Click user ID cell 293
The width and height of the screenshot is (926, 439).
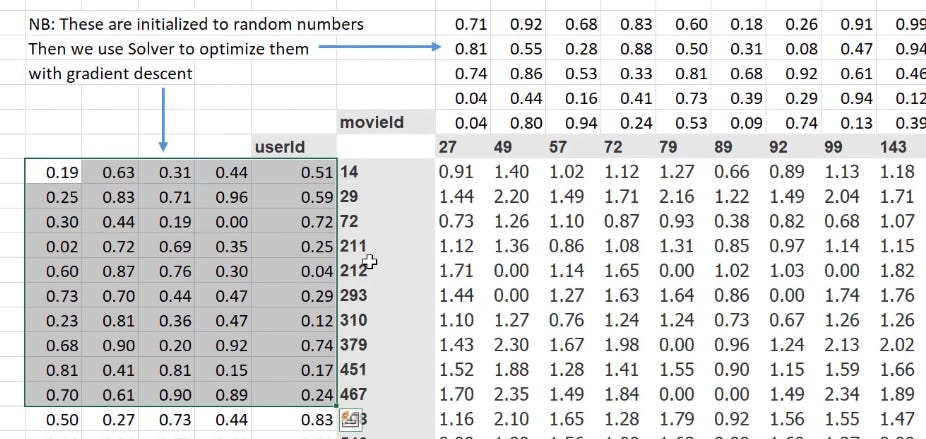[355, 296]
